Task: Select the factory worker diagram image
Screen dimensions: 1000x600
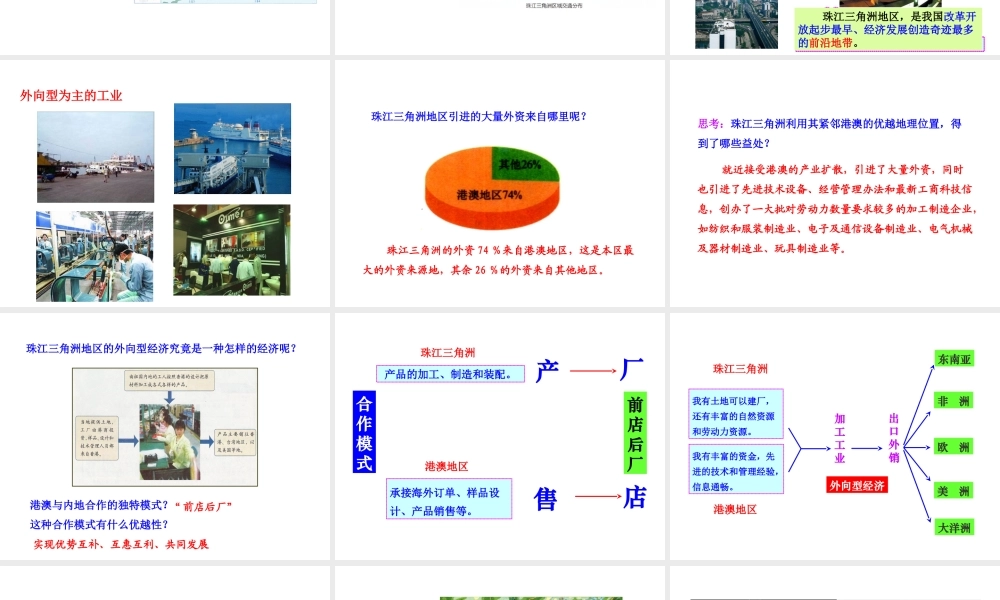Action: pos(165,427)
